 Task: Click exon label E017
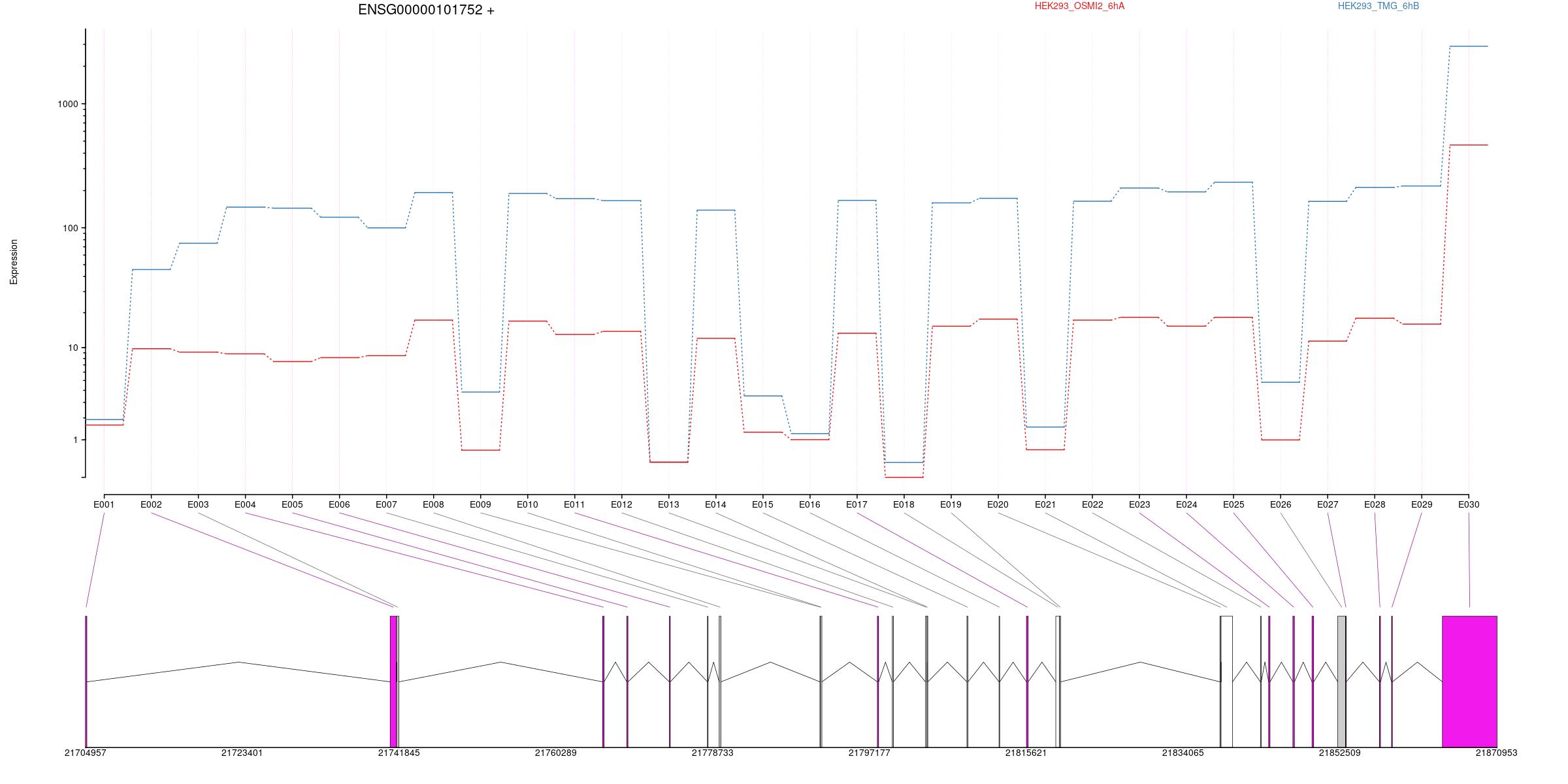(857, 504)
